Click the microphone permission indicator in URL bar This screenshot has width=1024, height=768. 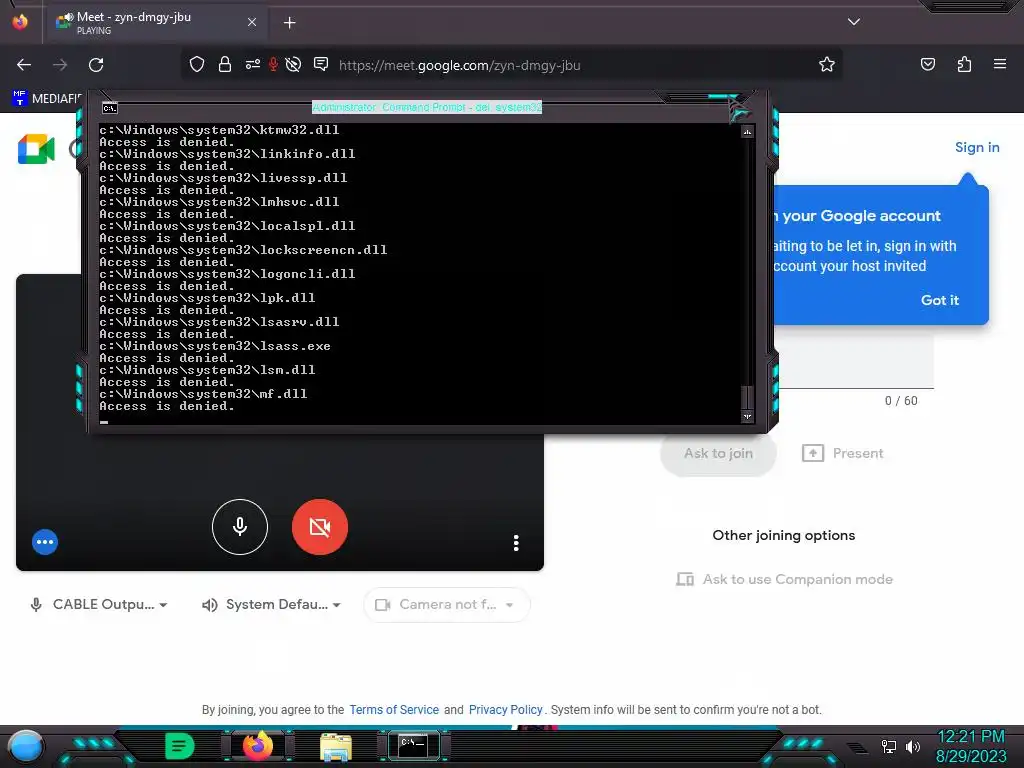tap(273, 64)
